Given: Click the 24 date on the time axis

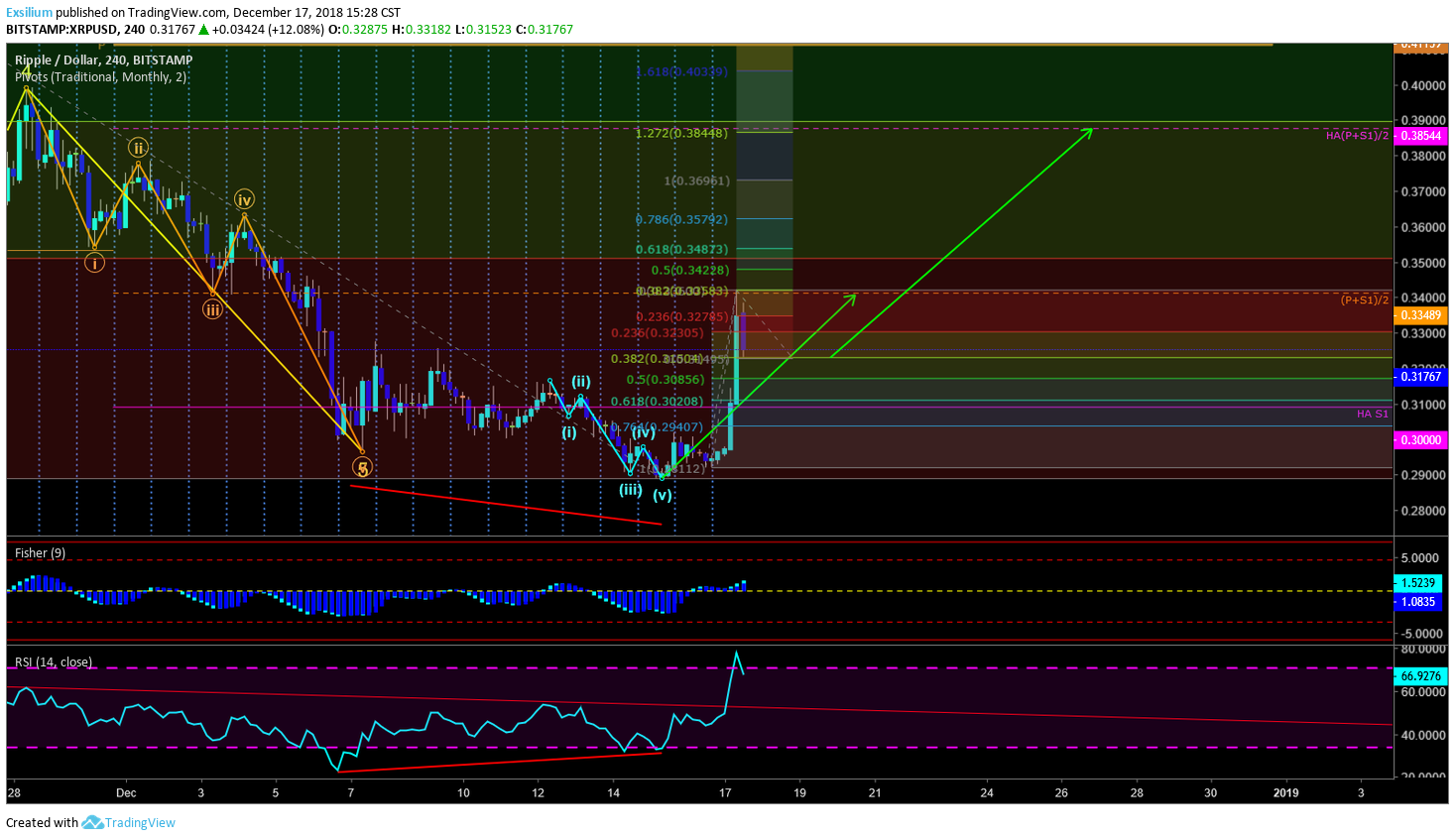Looking at the screenshot, I should click(x=987, y=792).
